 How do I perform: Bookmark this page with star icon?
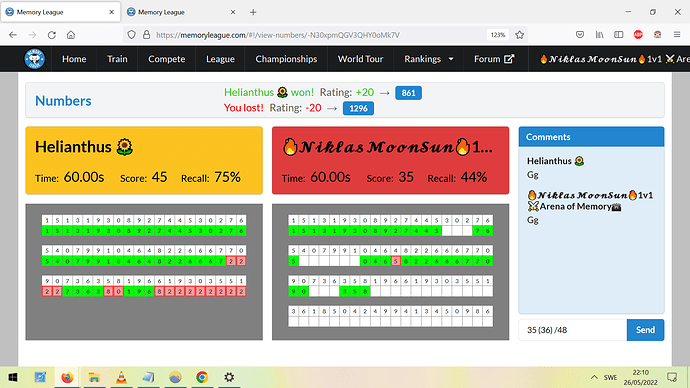pos(520,35)
